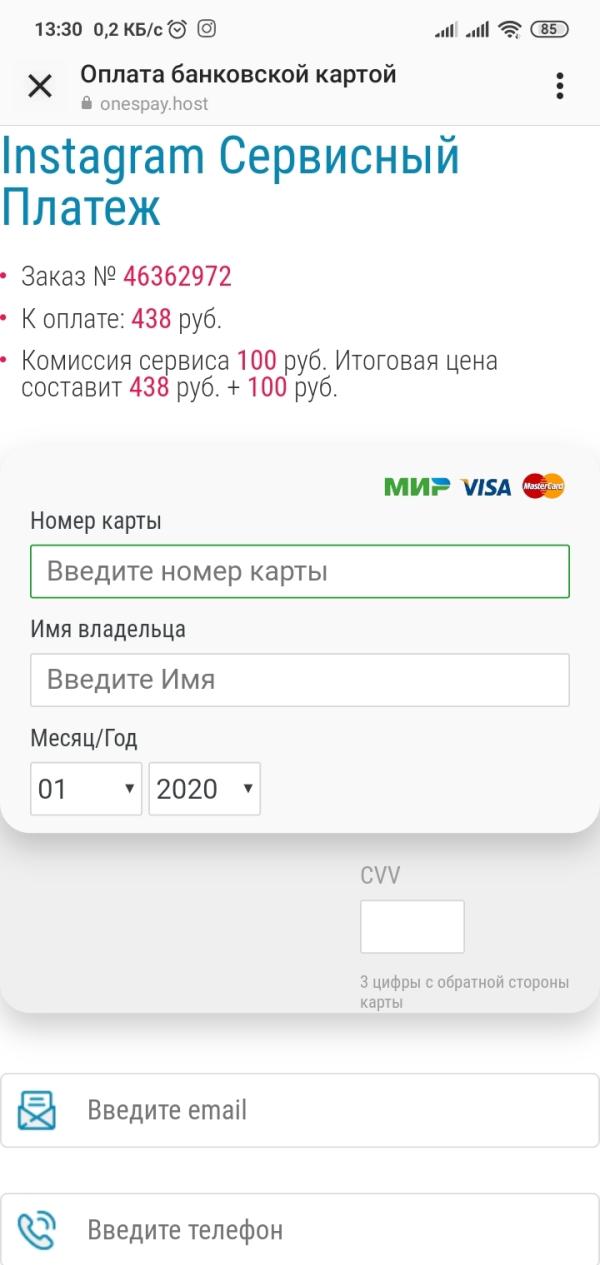This screenshot has width=600, height=1265.
Task: Tap the phone handset icon
Action: click(x=37, y=1229)
